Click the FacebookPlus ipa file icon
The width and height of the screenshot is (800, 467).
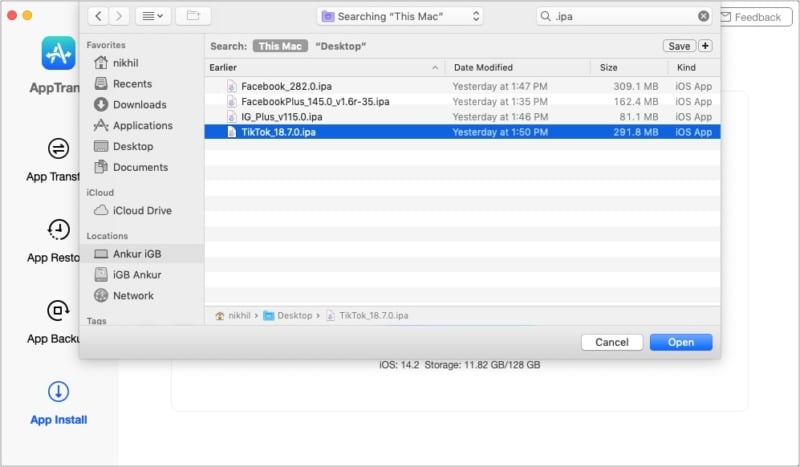pyautogui.click(x=232, y=102)
